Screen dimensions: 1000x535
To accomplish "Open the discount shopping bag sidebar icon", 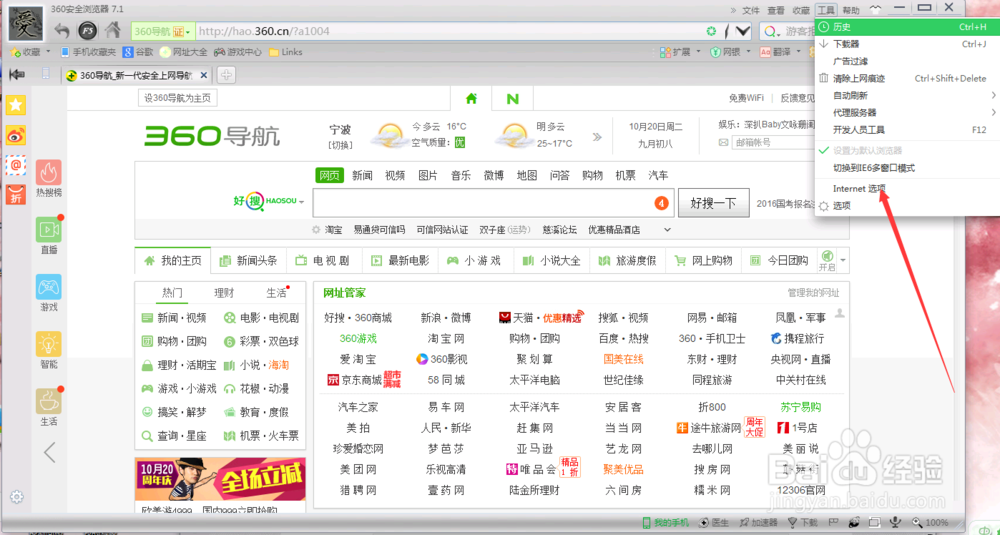I will pyautogui.click(x=16, y=194).
